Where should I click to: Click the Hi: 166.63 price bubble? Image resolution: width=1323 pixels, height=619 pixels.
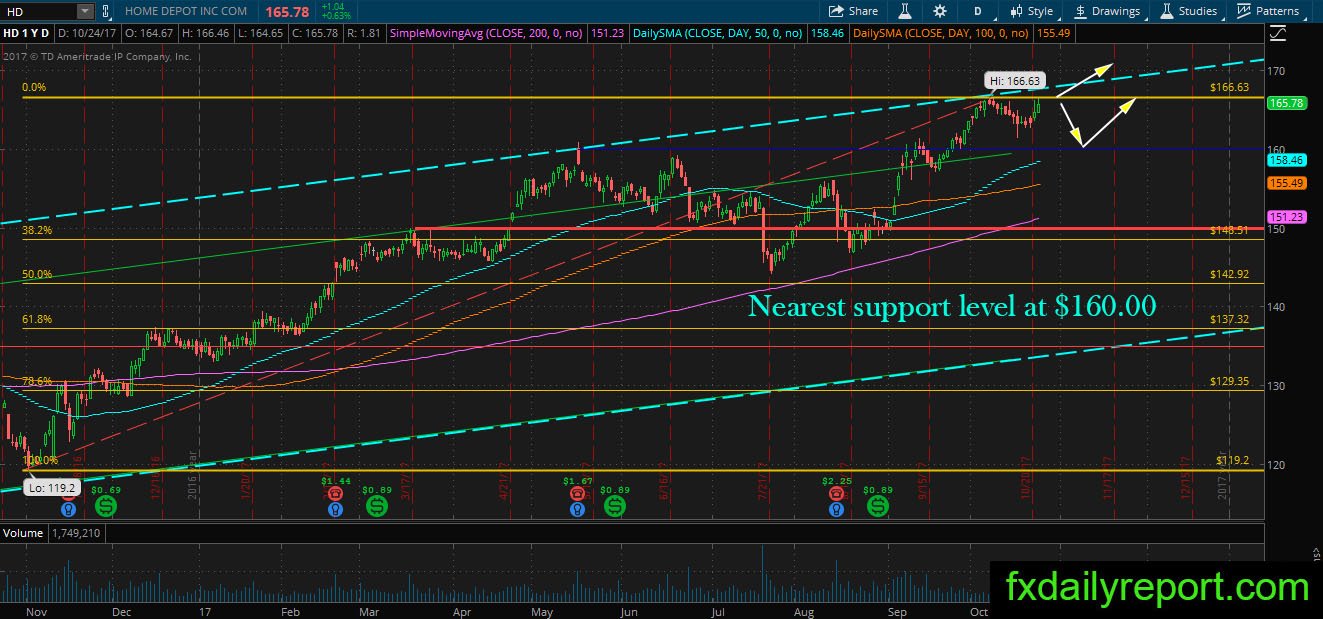1013,80
